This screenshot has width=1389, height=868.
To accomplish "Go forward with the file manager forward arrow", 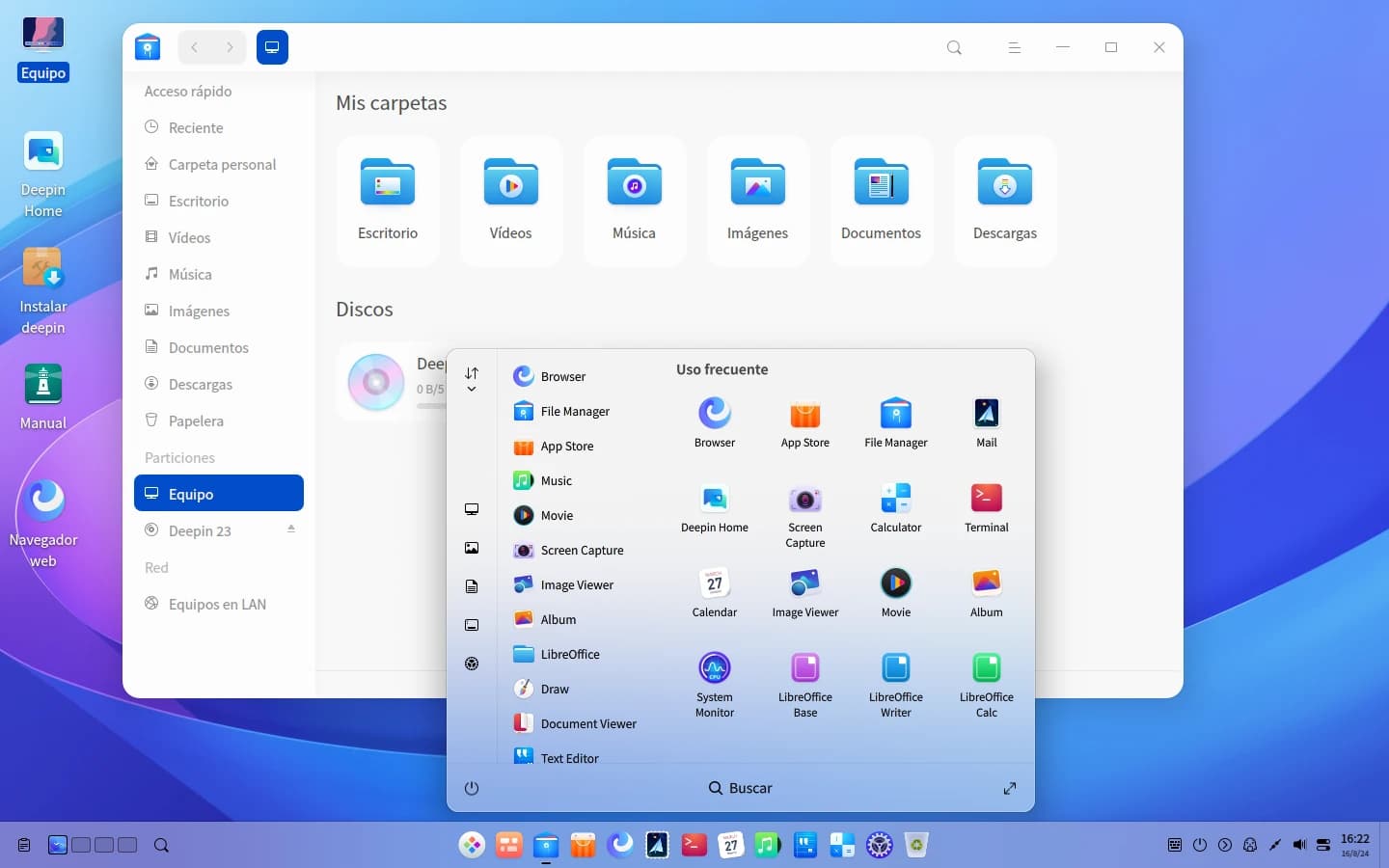I will tap(230, 47).
